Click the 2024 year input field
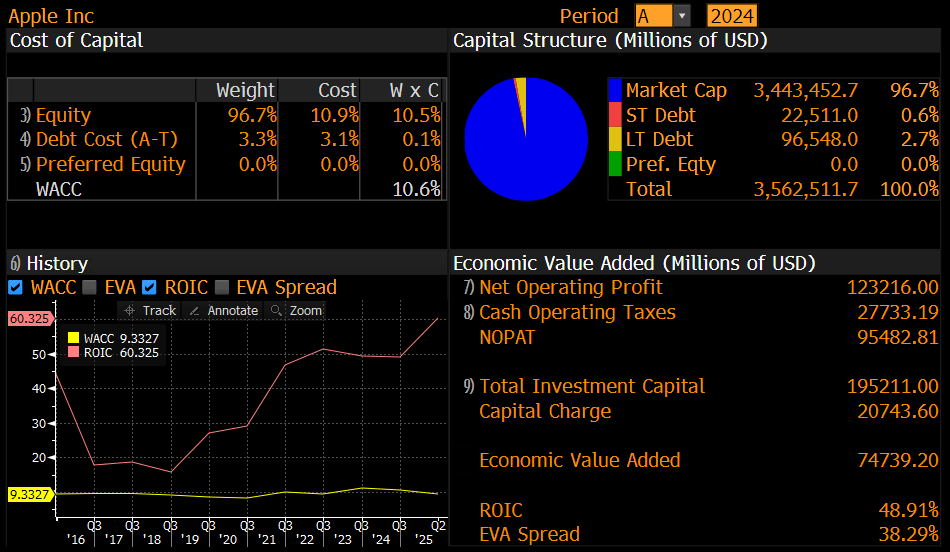This screenshot has height=552, width=950. pos(732,16)
